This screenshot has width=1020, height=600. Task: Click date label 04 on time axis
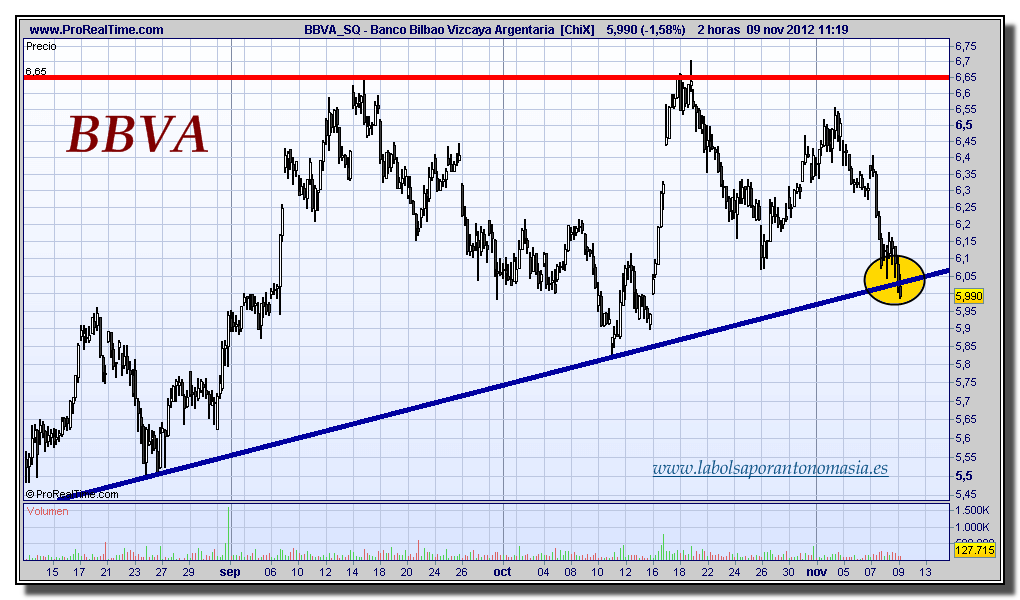point(543,572)
